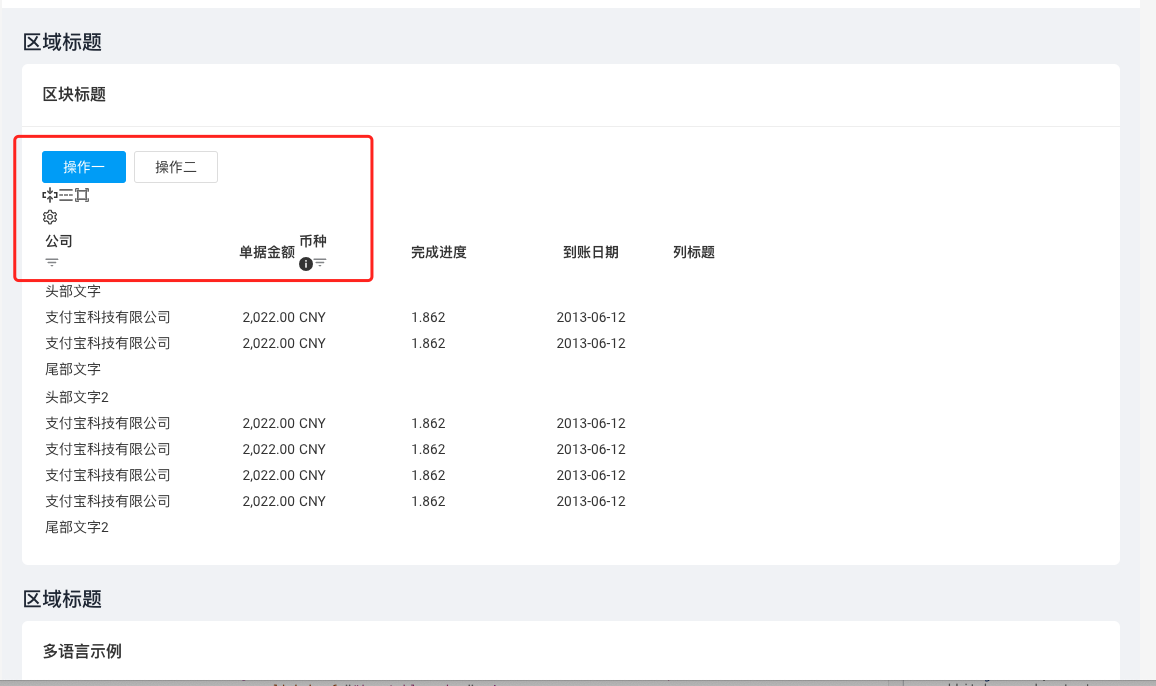Click the density icon left of the list icon
Image resolution: width=1156 pixels, height=686 pixels.
[x=52, y=195]
